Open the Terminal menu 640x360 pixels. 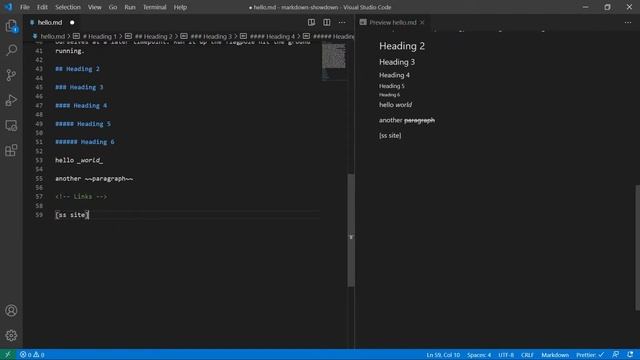(155, 7)
